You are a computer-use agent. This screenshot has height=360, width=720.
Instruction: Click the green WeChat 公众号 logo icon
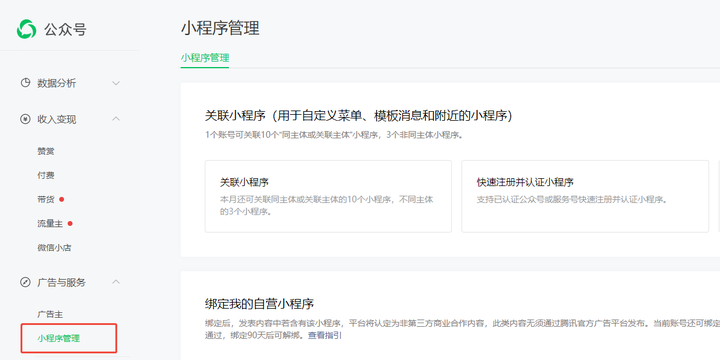pos(27,29)
